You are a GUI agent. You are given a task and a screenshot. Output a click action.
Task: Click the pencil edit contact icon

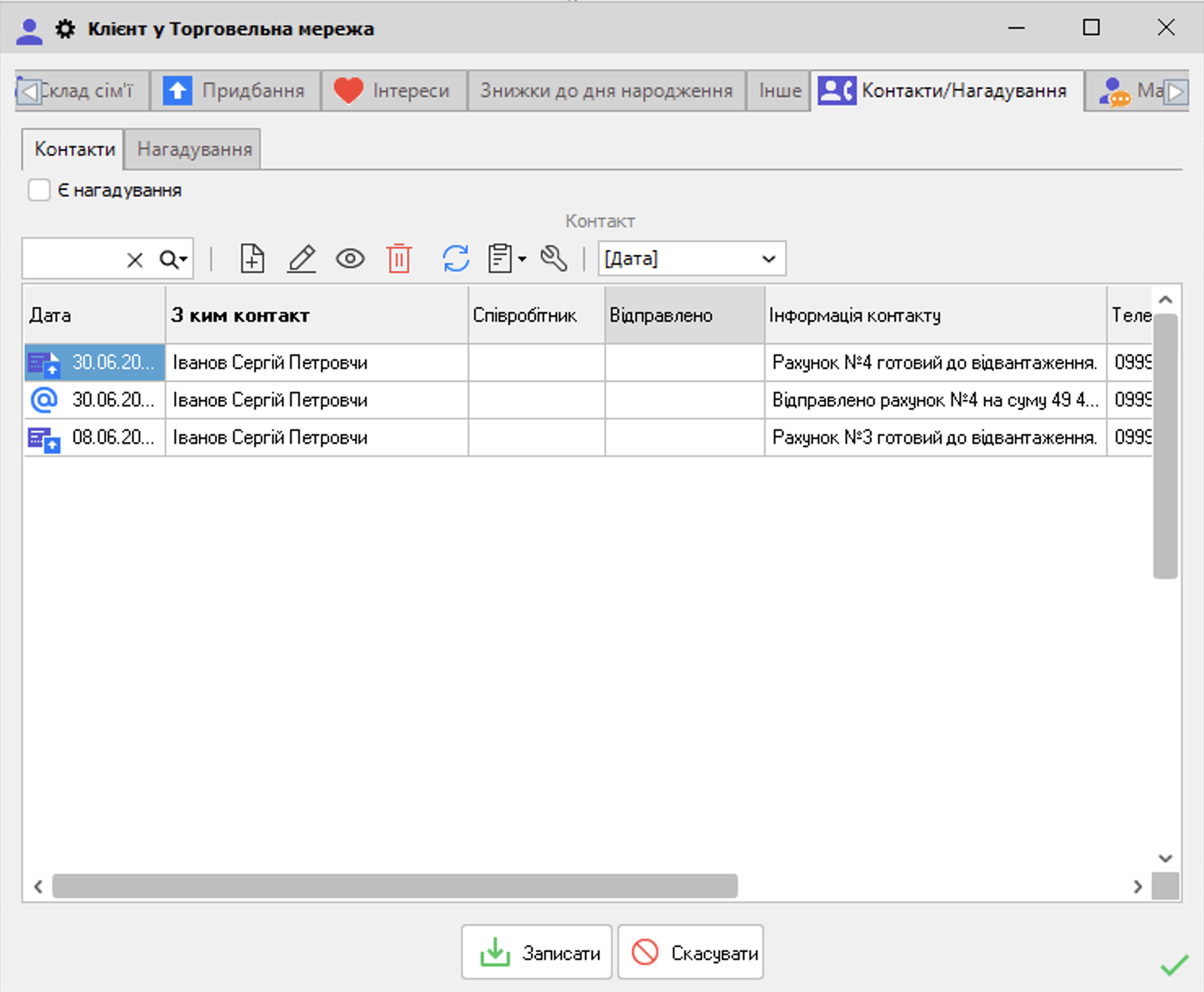[x=301, y=259]
